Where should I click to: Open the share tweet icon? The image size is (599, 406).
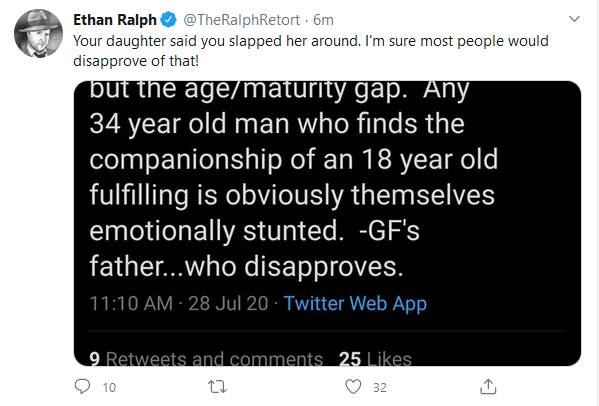(488, 386)
